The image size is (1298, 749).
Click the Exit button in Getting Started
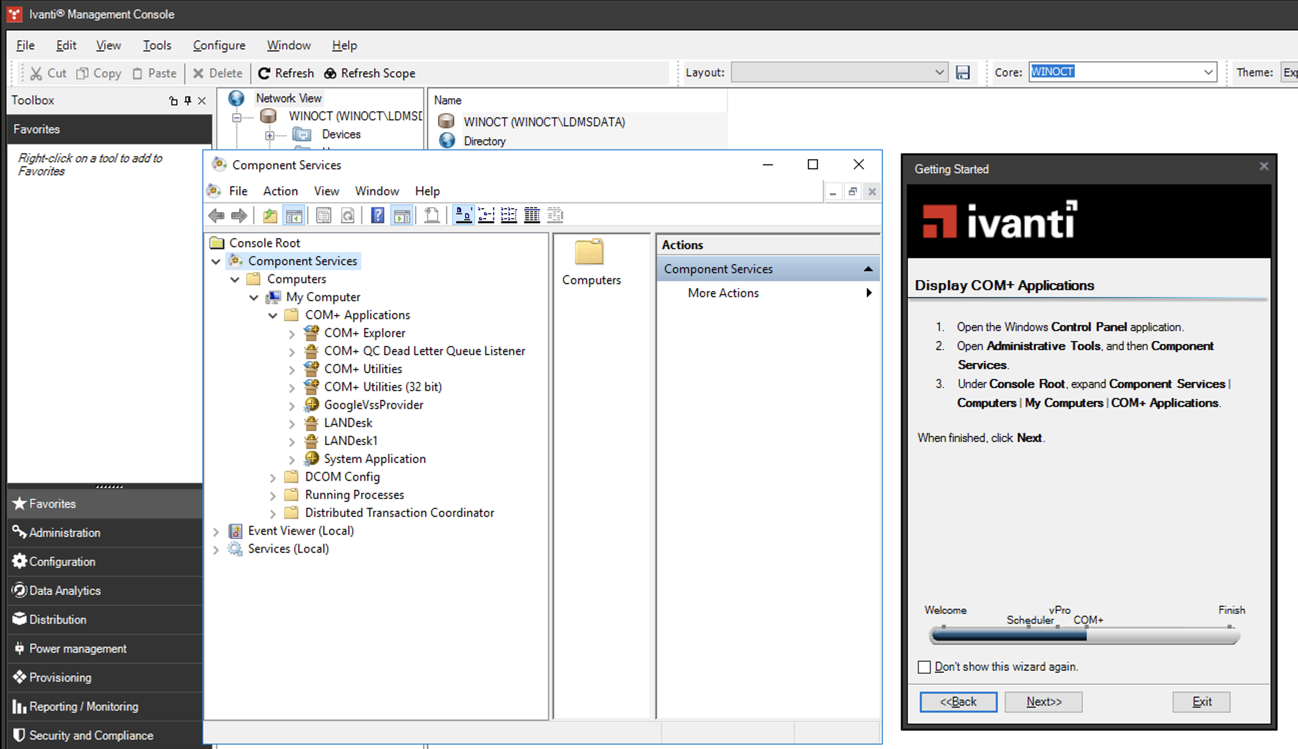tap(1201, 702)
